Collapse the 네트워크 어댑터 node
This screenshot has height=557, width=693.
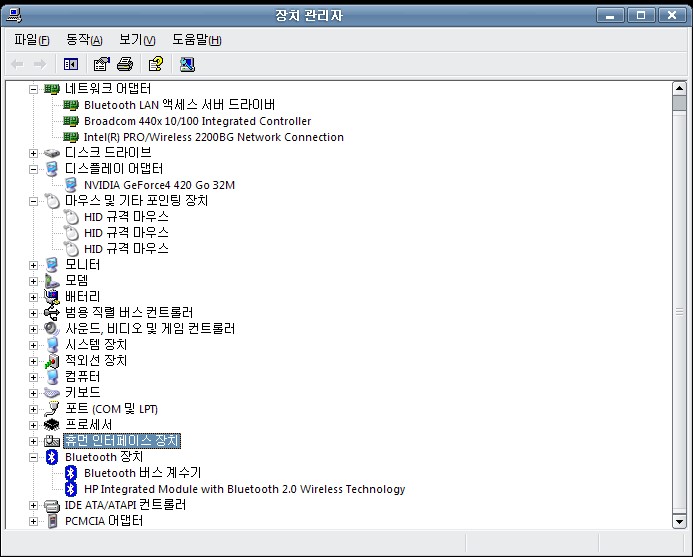pos(33,89)
